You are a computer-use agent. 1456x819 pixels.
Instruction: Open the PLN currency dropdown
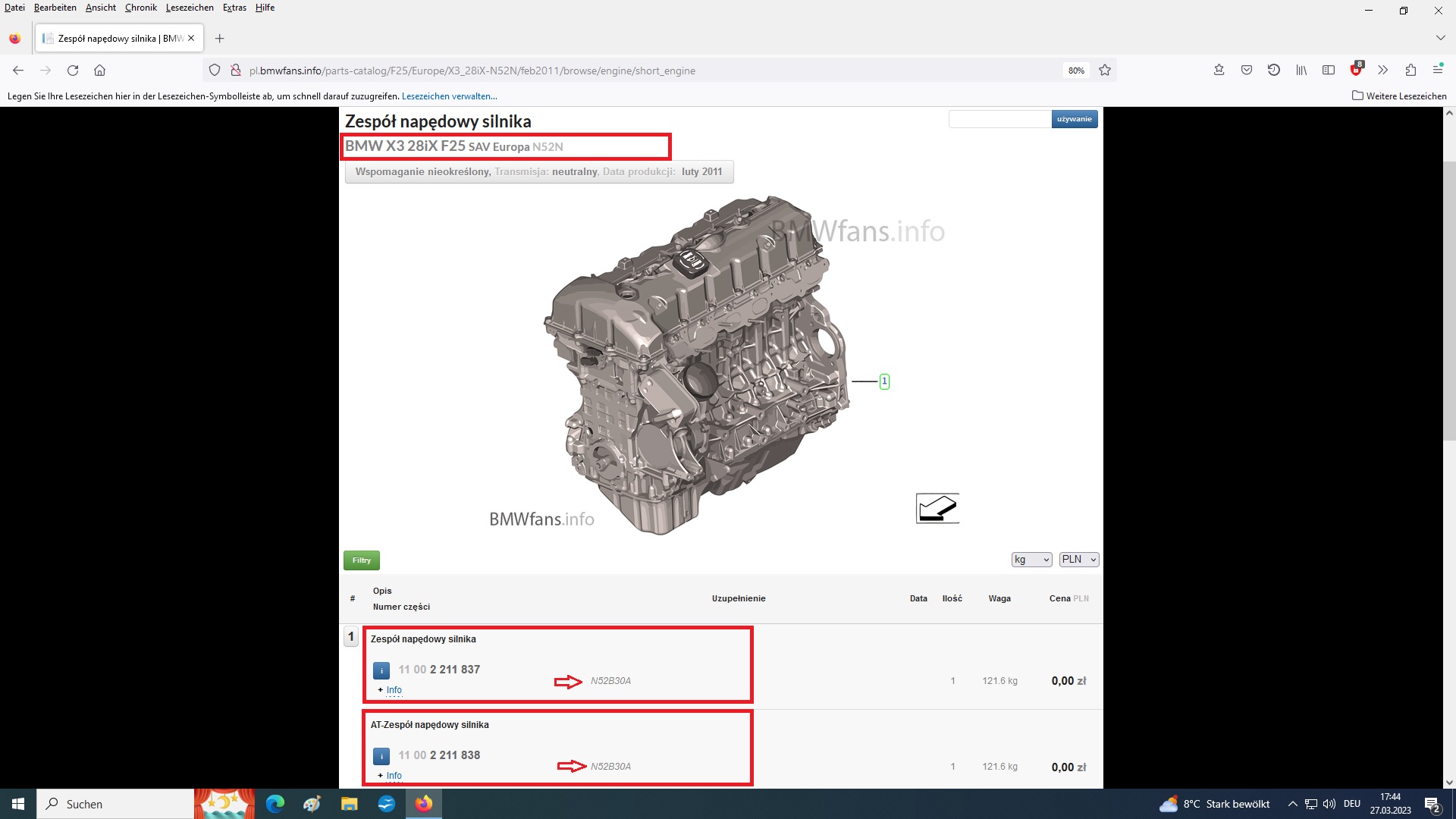coord(1079,560)
